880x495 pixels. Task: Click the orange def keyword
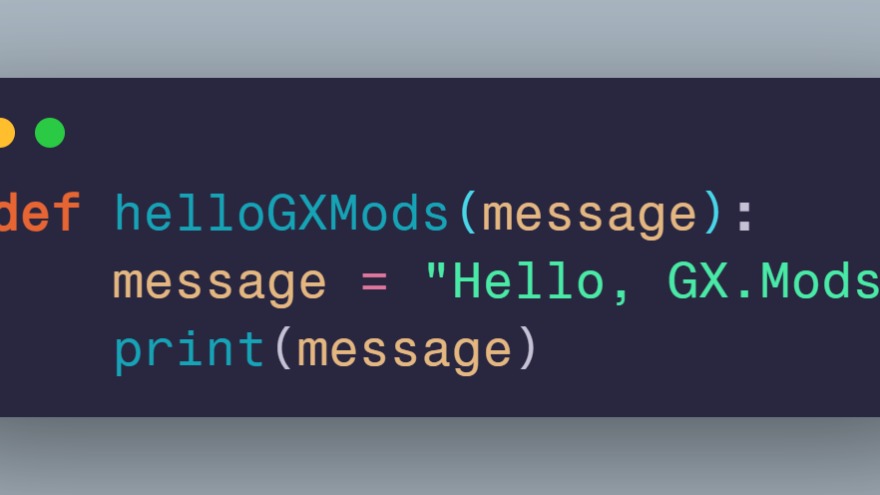(39, 213)
